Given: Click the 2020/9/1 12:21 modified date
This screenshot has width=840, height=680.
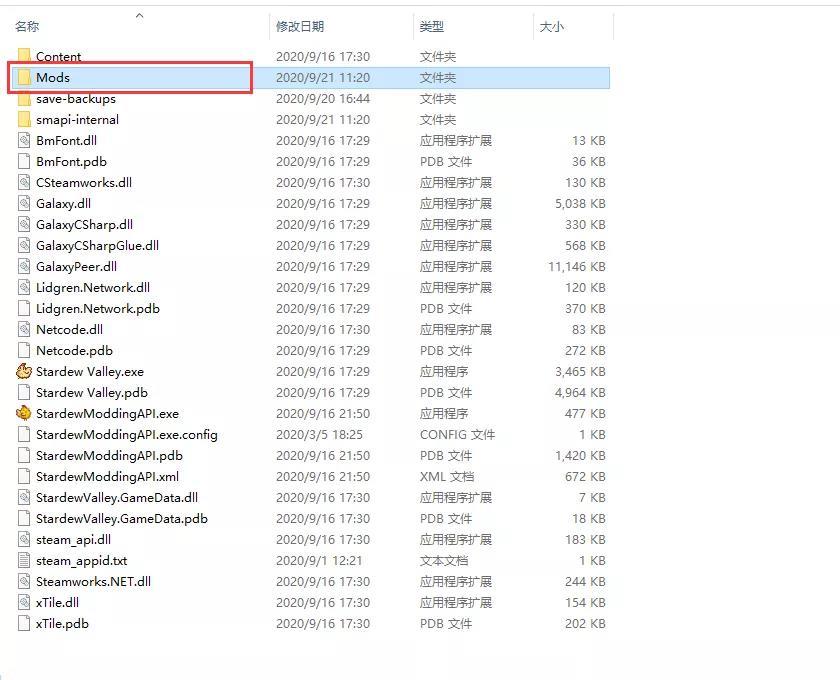Looking at the screenshot, I should (x=319, y=561).
